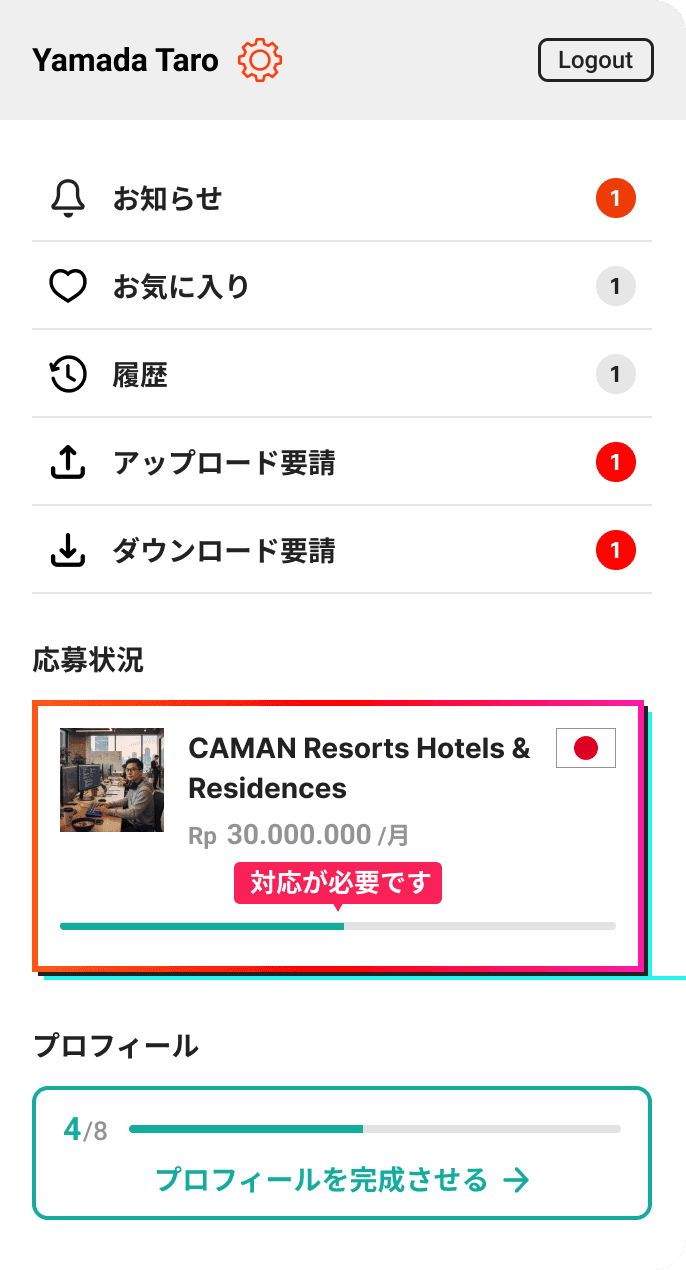Log out using the Logout button
This screenshot has width=686, height=1270.
pyautogui.click(x=596, y=60)
